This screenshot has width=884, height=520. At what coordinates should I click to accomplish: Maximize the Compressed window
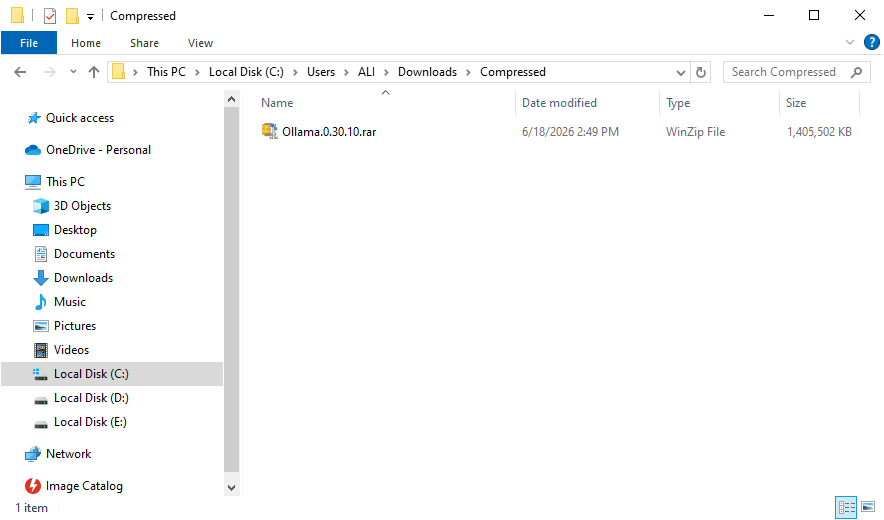coord(814,15)
